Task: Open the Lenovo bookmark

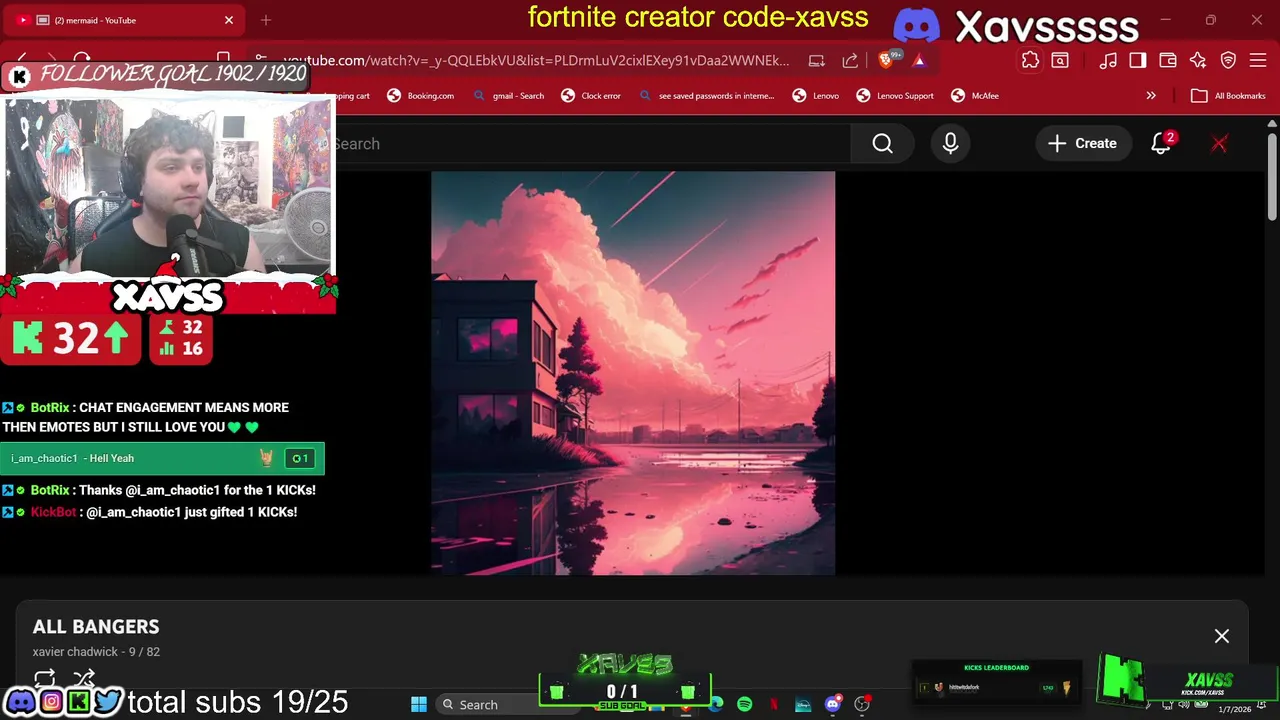Action: [816, 96]
